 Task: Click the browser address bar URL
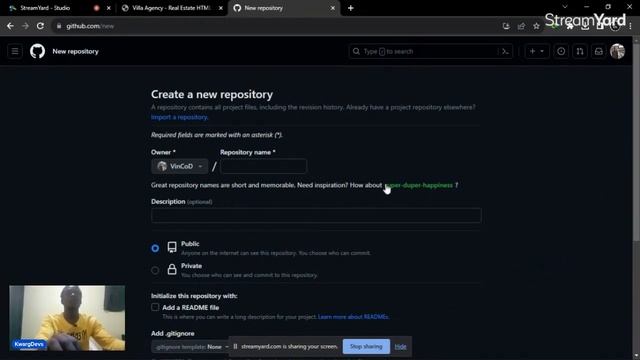pos(90,26)
